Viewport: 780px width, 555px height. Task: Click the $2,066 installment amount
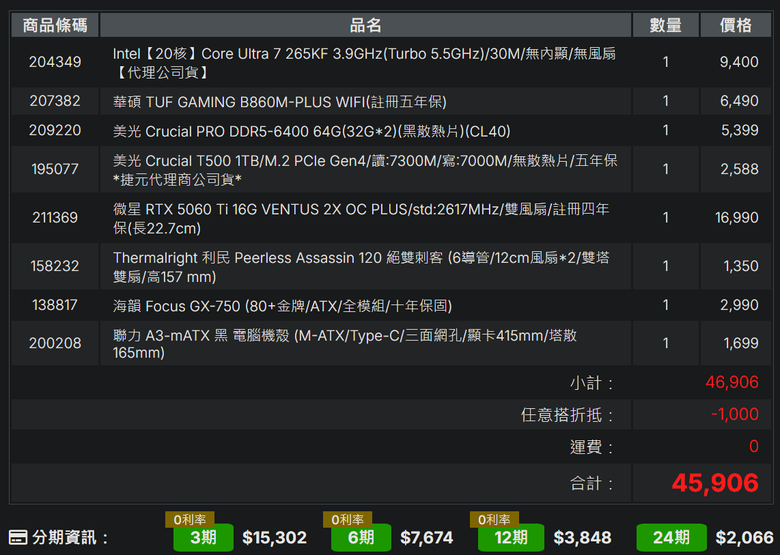coord(744,538)
